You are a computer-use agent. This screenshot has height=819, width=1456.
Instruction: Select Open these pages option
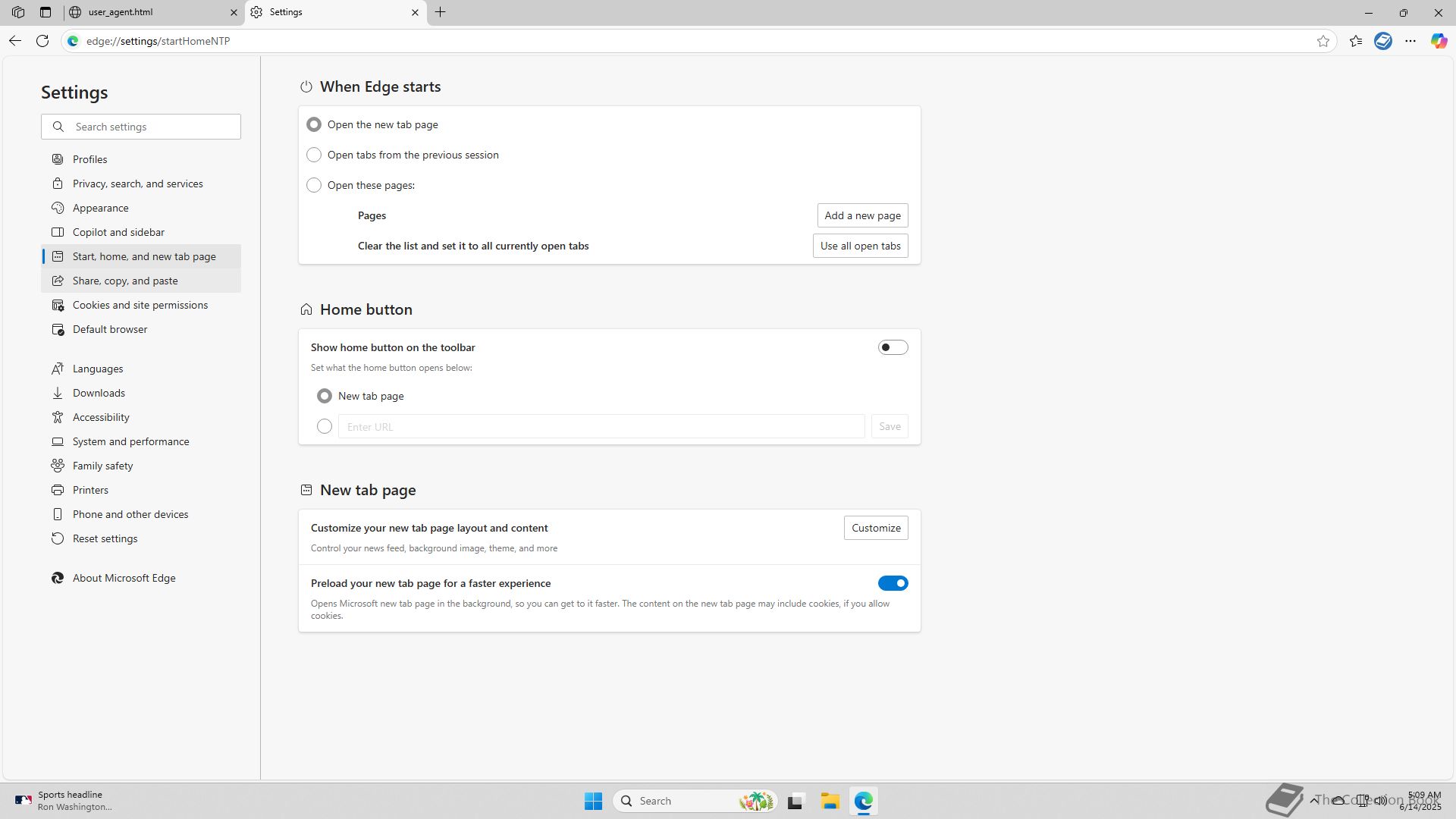tap(314, 185)
